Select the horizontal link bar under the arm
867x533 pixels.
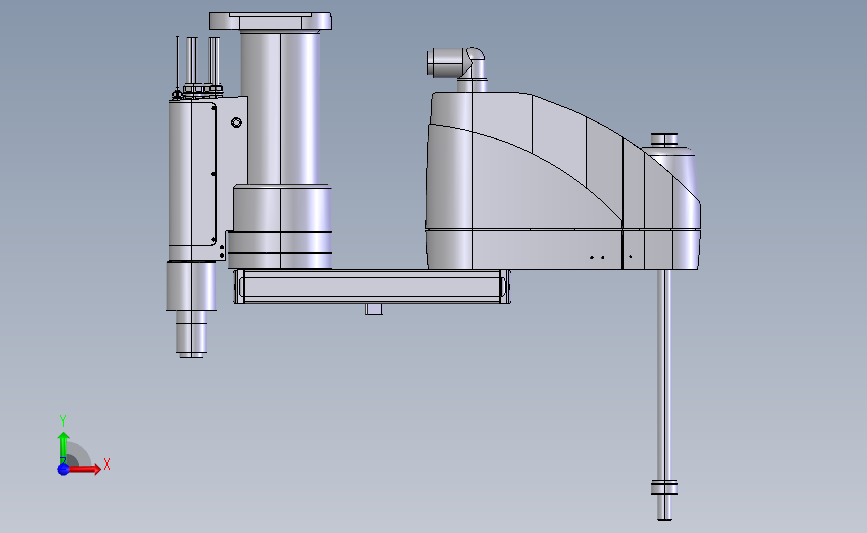click(372, 286)
